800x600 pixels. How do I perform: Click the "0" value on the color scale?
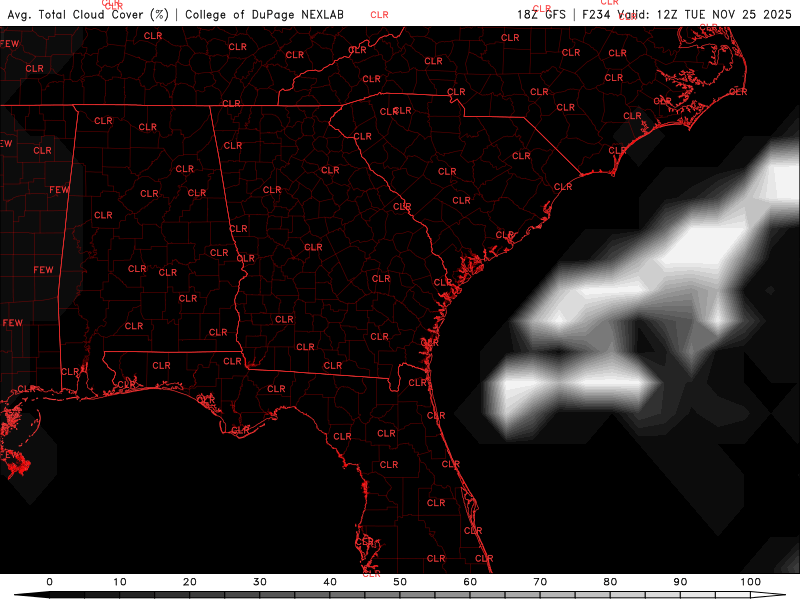coord(49,582)
